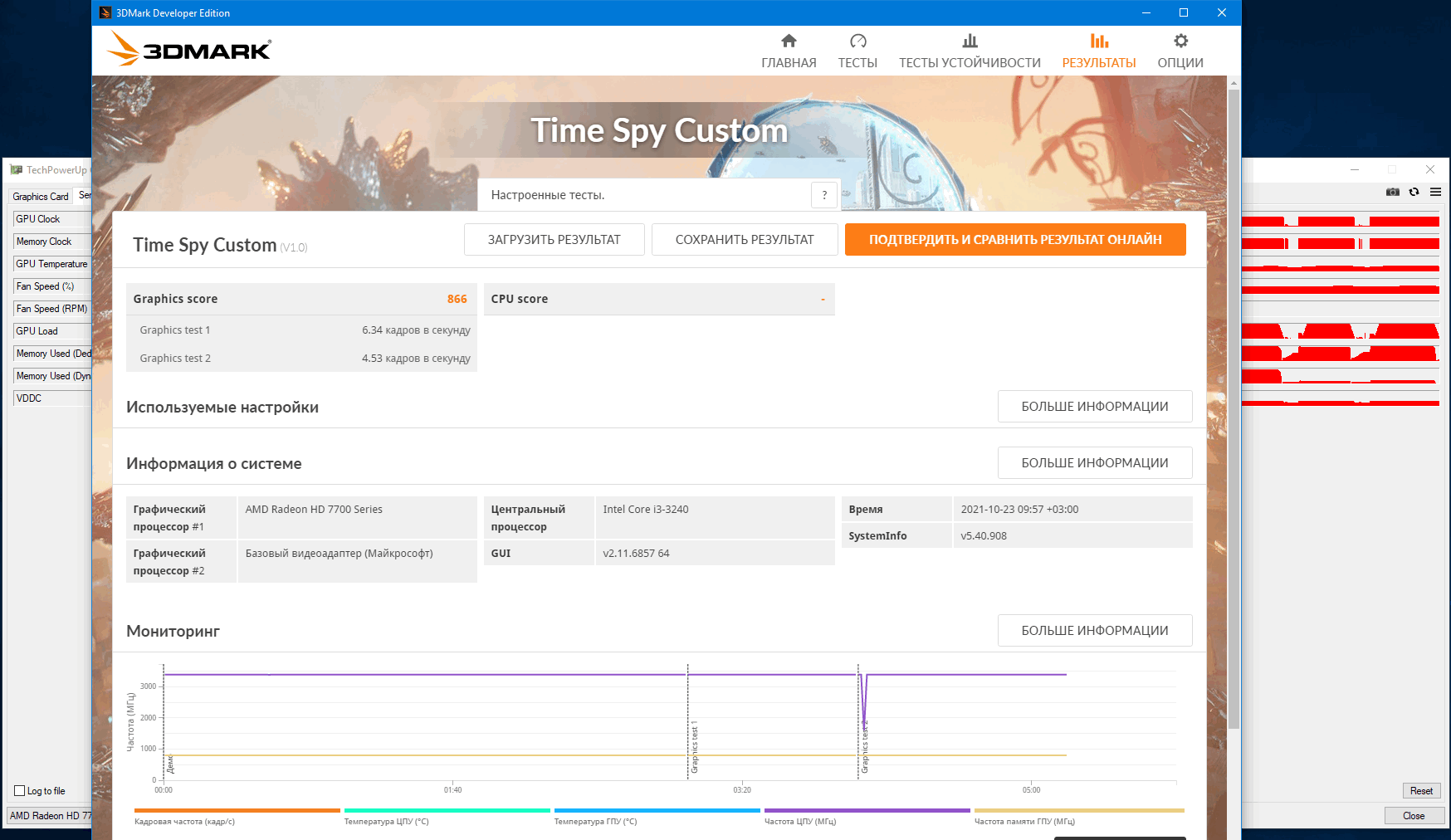1451x840 pixels.
Task: Click ЗАГРУЗИТЬ РЕЗУЛЬТАТ button
Action: pyautogui.click(x=554, y=239)
